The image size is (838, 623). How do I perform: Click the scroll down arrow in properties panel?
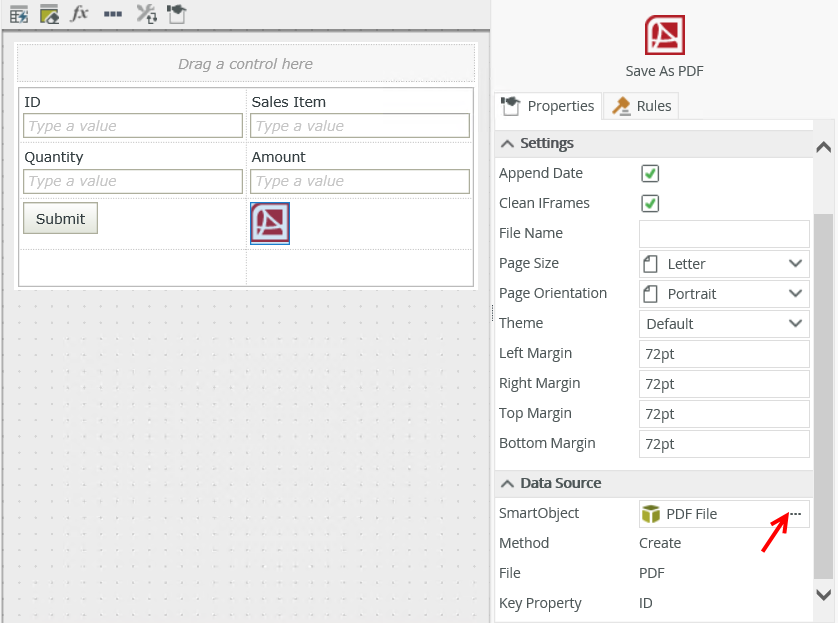pyautogui.click(x=824, y=594)
